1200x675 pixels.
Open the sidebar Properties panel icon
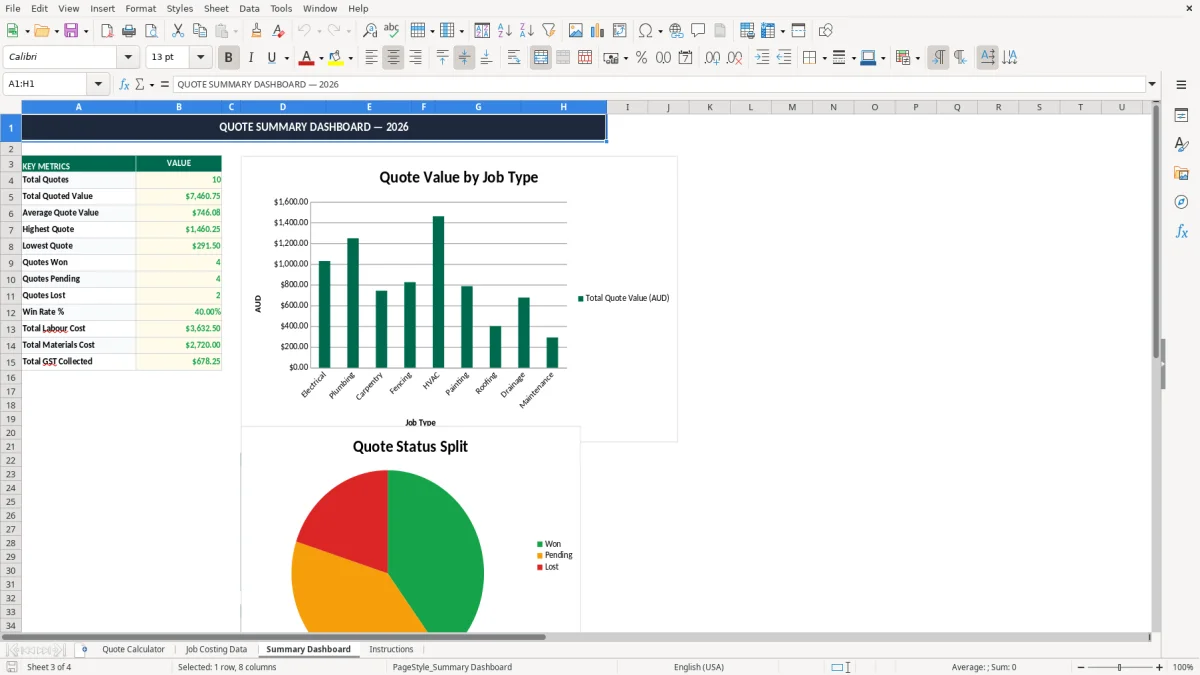click(1181, 116)
